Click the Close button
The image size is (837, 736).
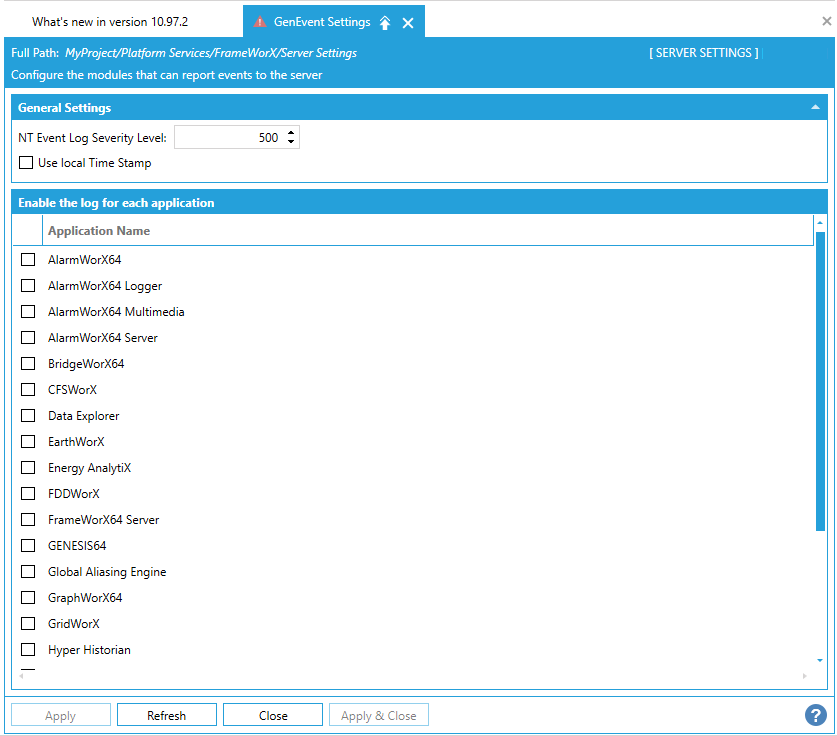pyautogui.click(x=273, y=715)
